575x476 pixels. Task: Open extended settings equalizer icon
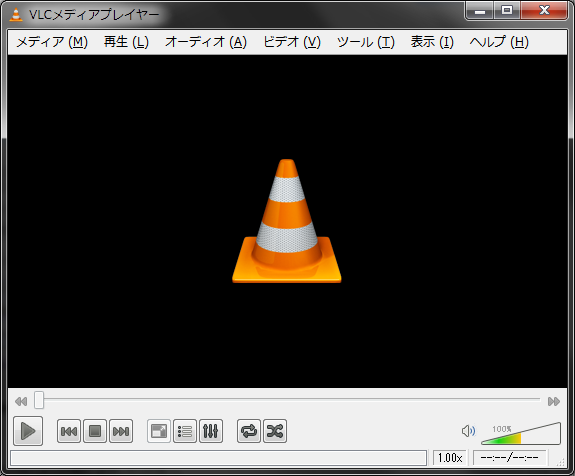tap(211, 431)
